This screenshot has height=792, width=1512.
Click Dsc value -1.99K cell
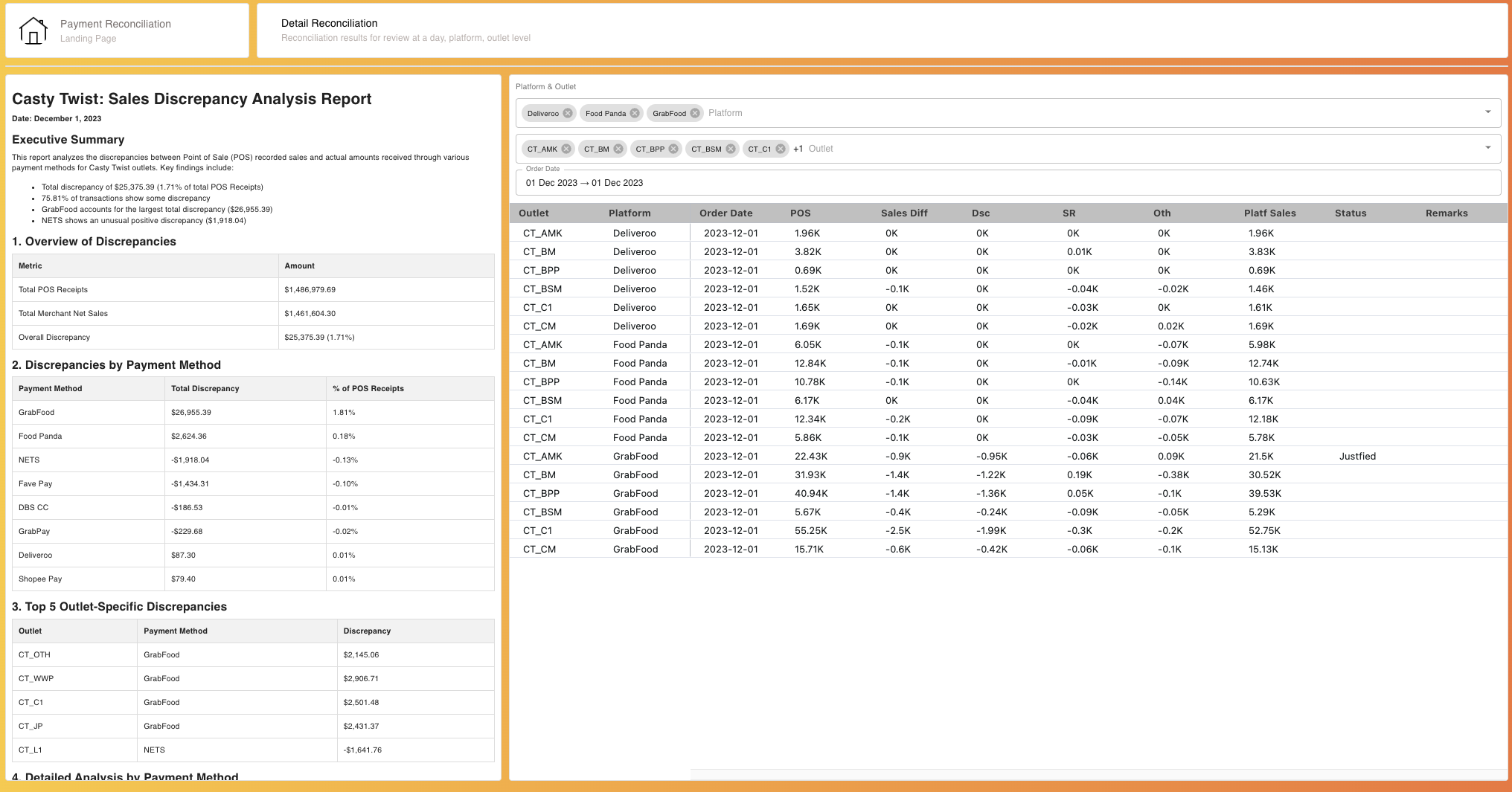991,531
